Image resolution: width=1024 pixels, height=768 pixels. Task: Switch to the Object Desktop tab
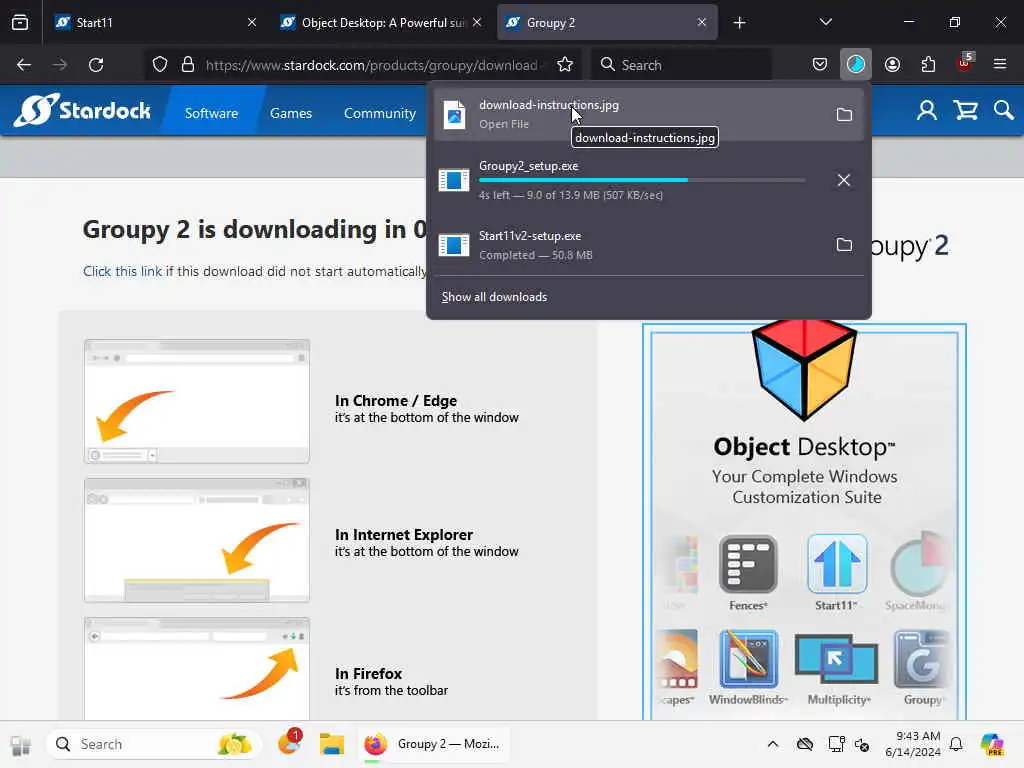382,23
